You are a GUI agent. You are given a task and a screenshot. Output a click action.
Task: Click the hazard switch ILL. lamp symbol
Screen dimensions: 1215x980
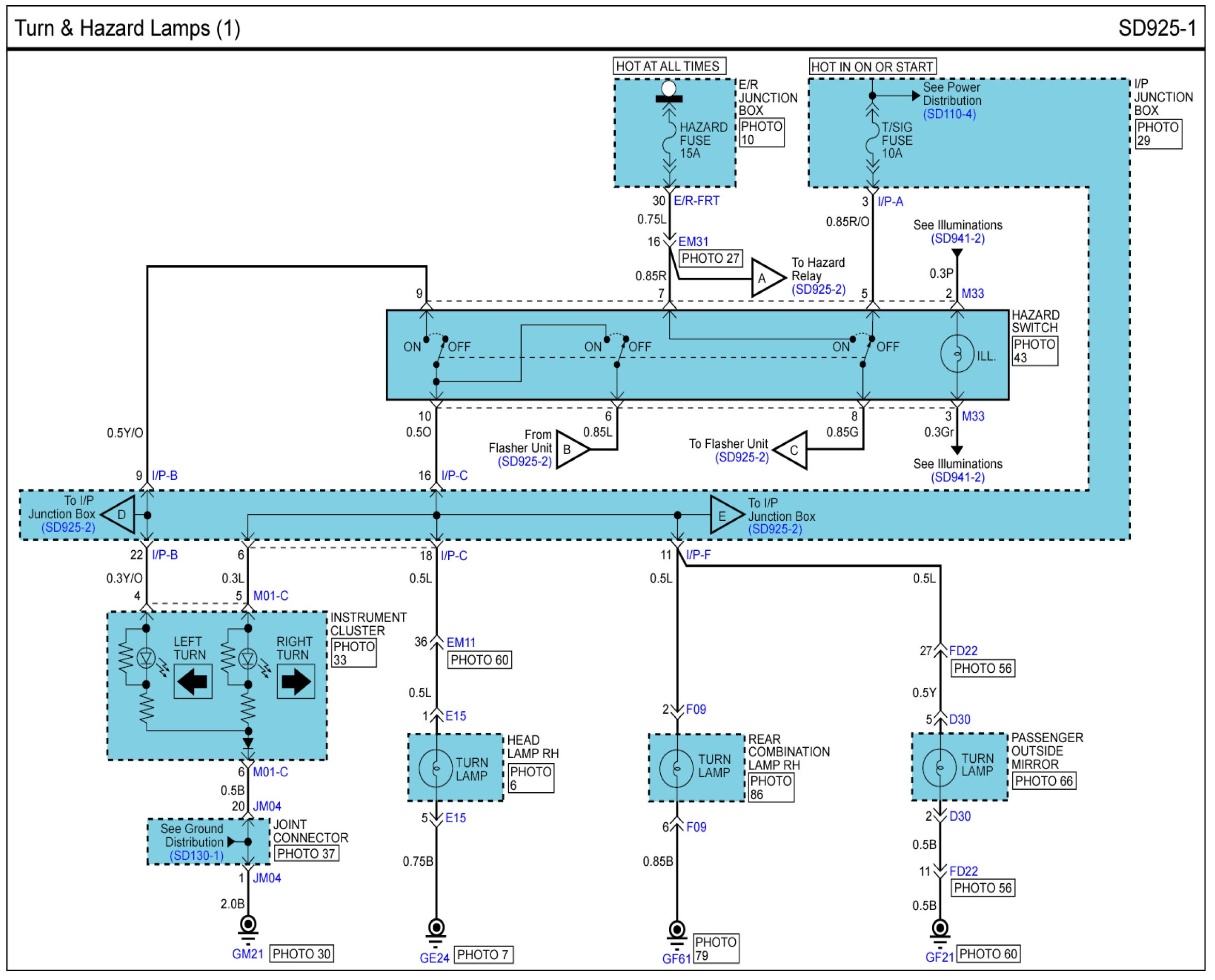coord(957,354)
